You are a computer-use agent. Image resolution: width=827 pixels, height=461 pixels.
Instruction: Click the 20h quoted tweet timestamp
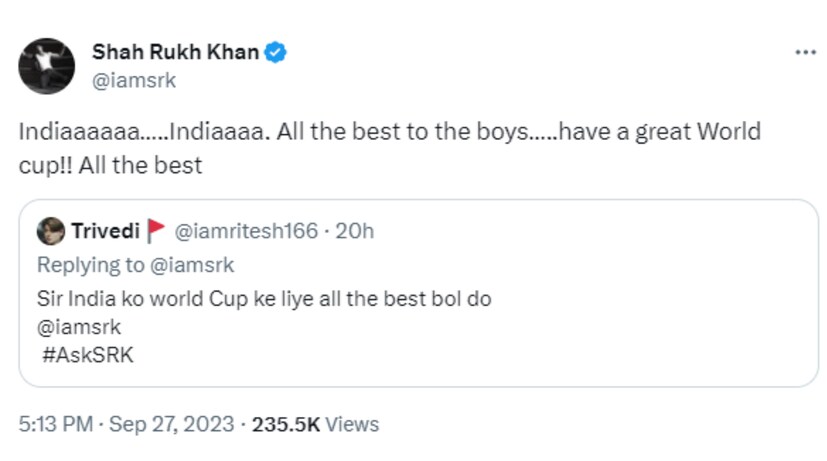click(x=355, y=232)
